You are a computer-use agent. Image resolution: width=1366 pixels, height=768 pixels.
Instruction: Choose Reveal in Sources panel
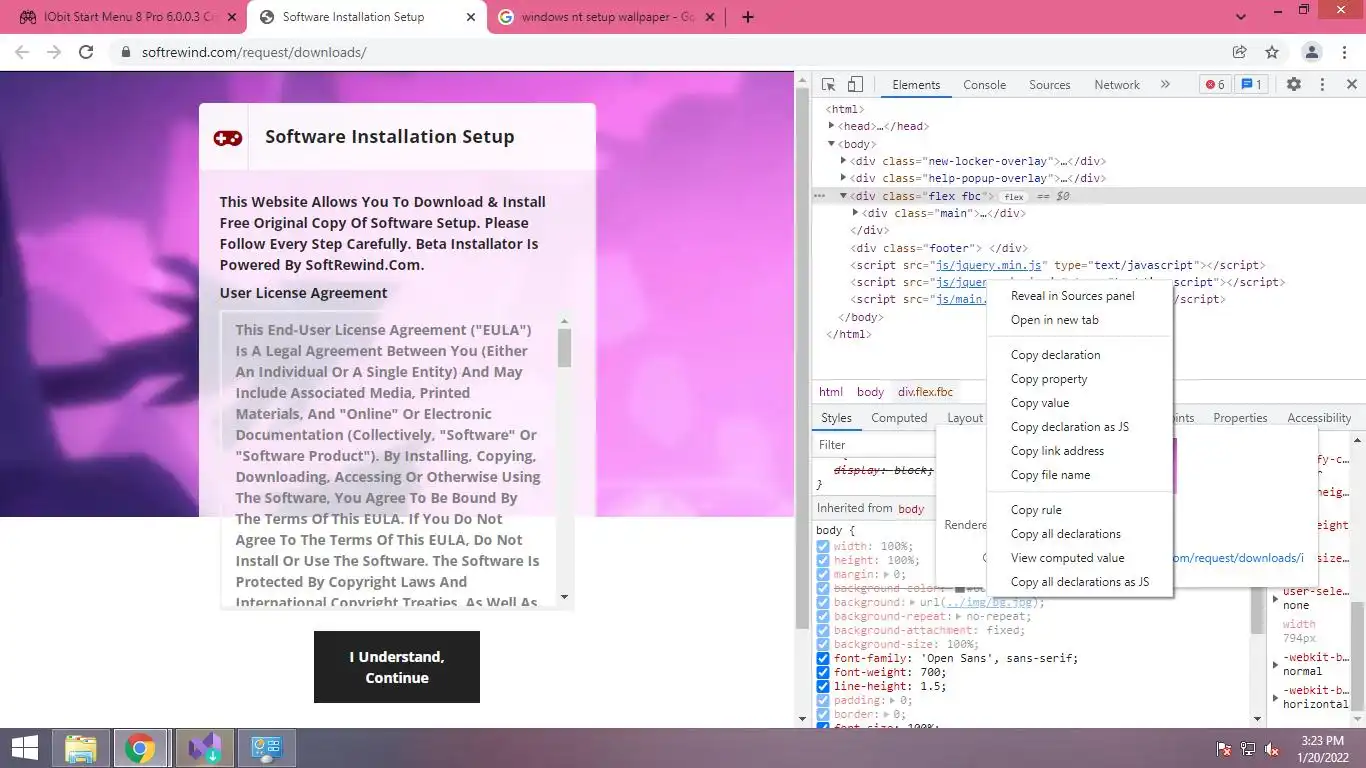[1072, 296]
